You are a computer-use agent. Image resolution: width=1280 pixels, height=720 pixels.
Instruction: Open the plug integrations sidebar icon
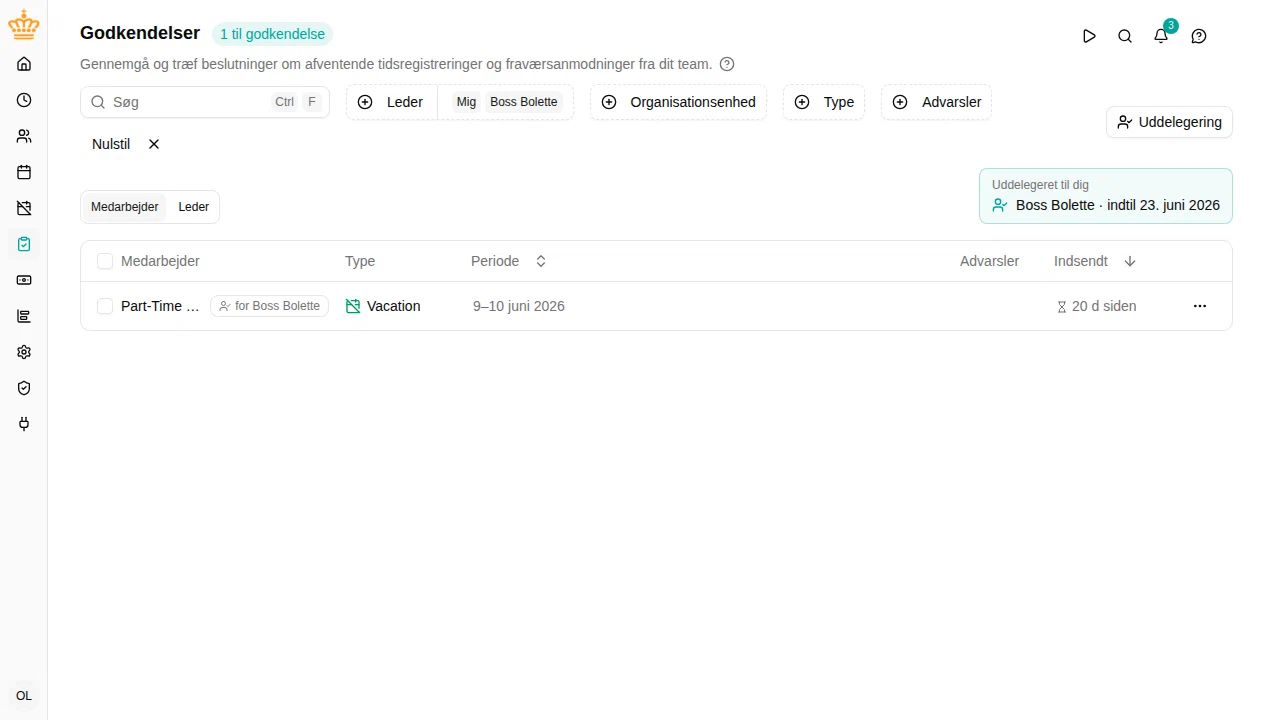point(24,424)
